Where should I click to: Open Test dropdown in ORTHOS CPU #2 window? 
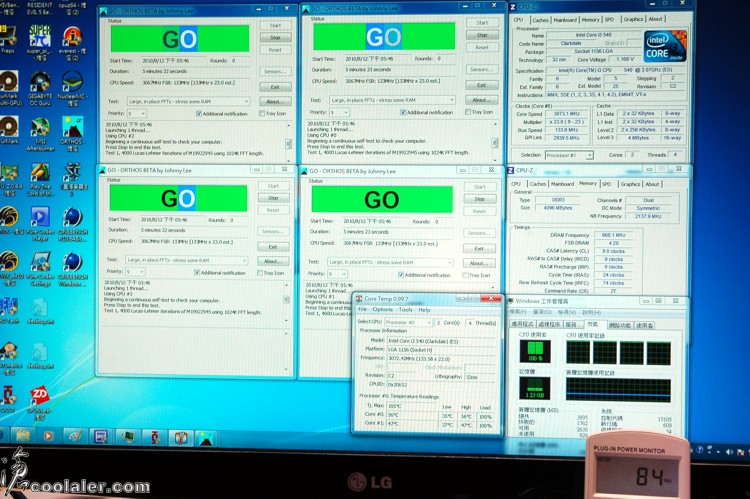pos(188,101)
